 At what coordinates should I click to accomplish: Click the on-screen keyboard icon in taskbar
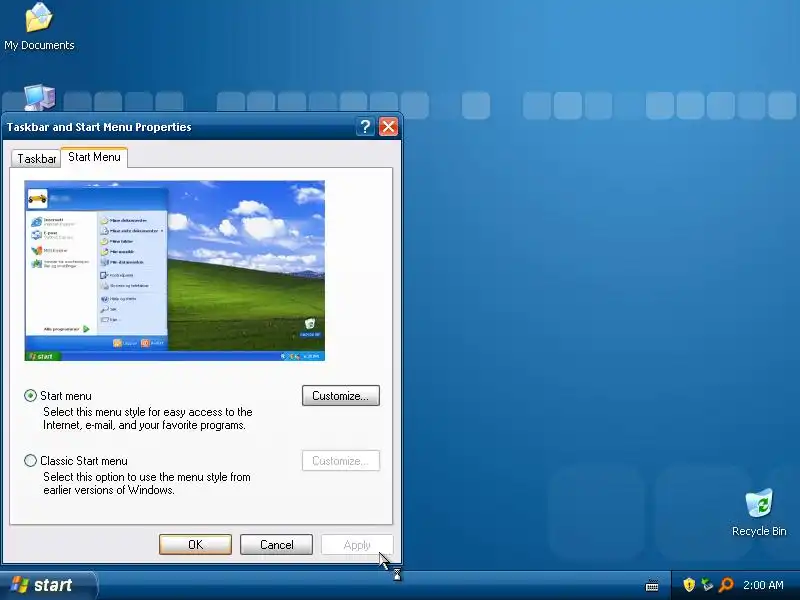652,585
